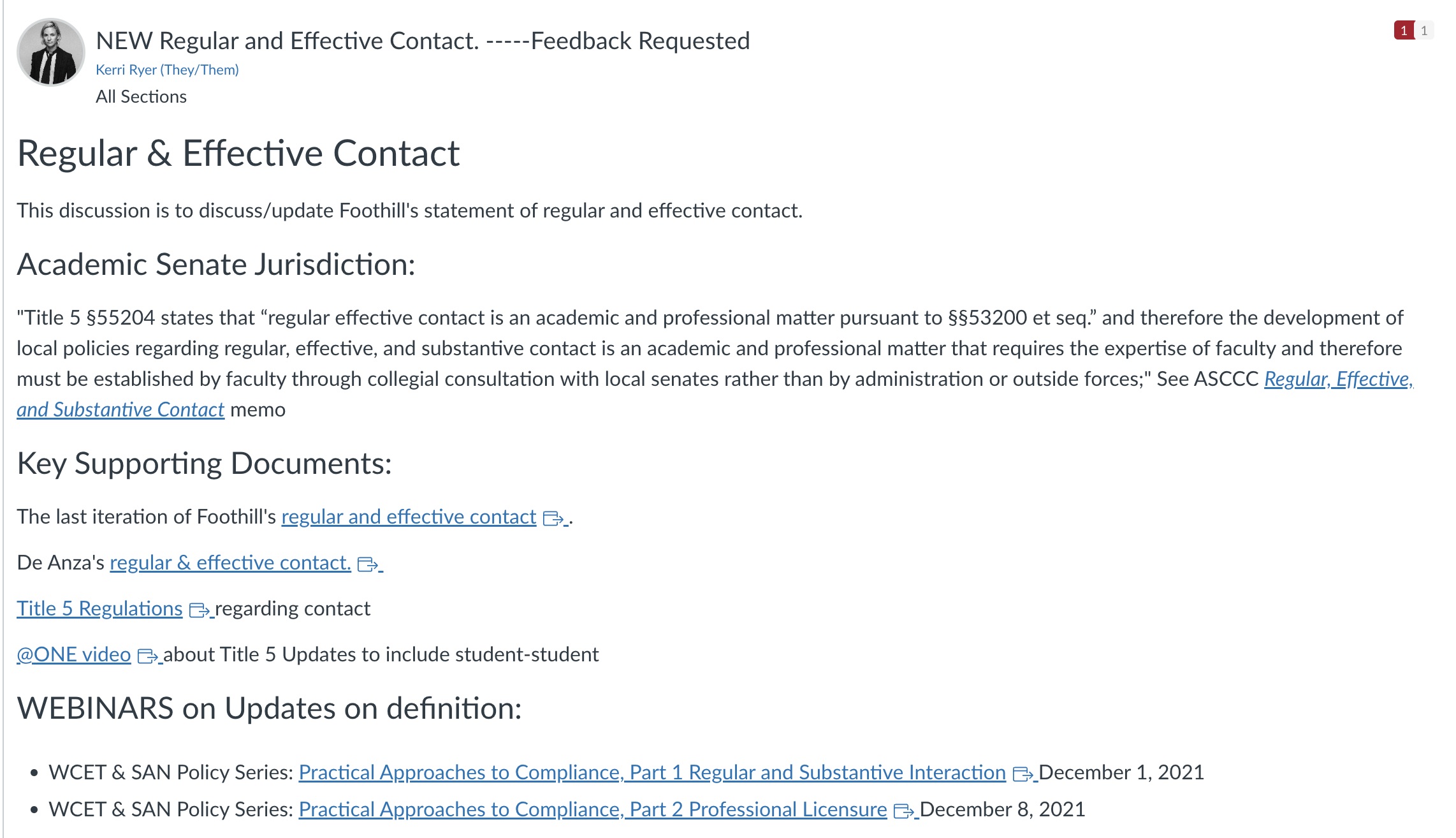Click the All Sections label
Screen dimensions: 1456x838
click(141, 96)
